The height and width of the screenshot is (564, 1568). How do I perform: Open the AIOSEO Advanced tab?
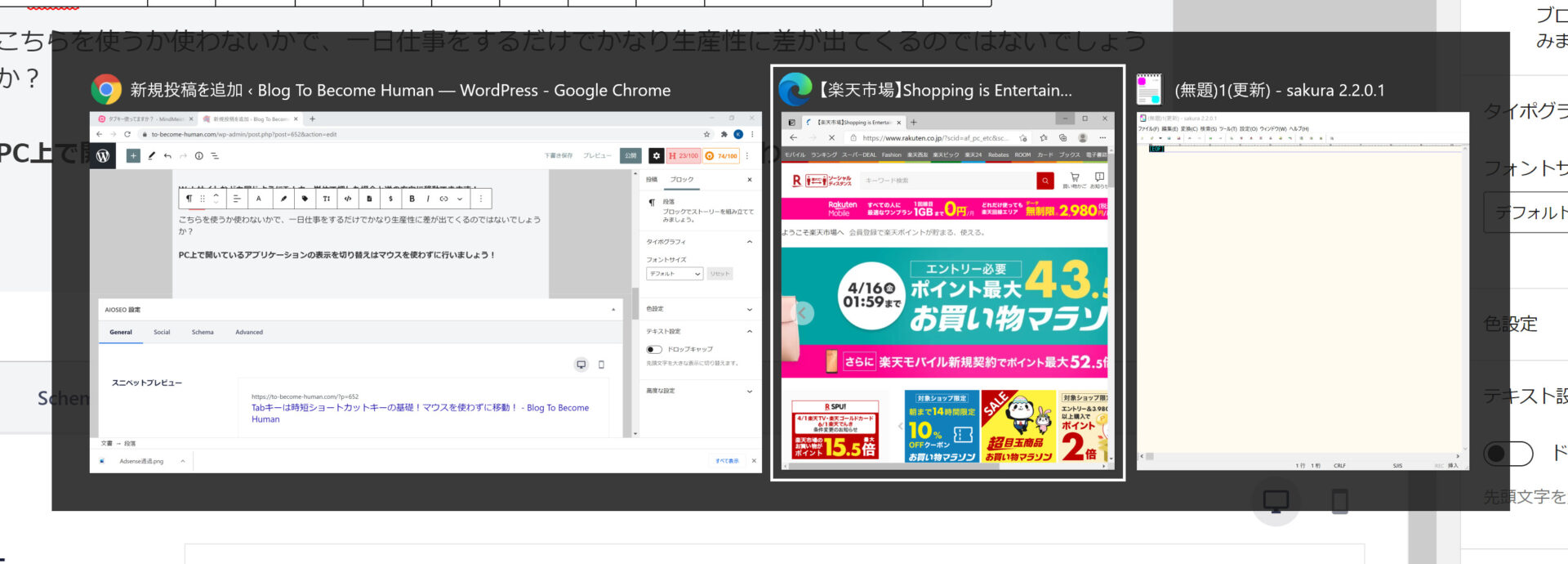click(x=249, y=332)
